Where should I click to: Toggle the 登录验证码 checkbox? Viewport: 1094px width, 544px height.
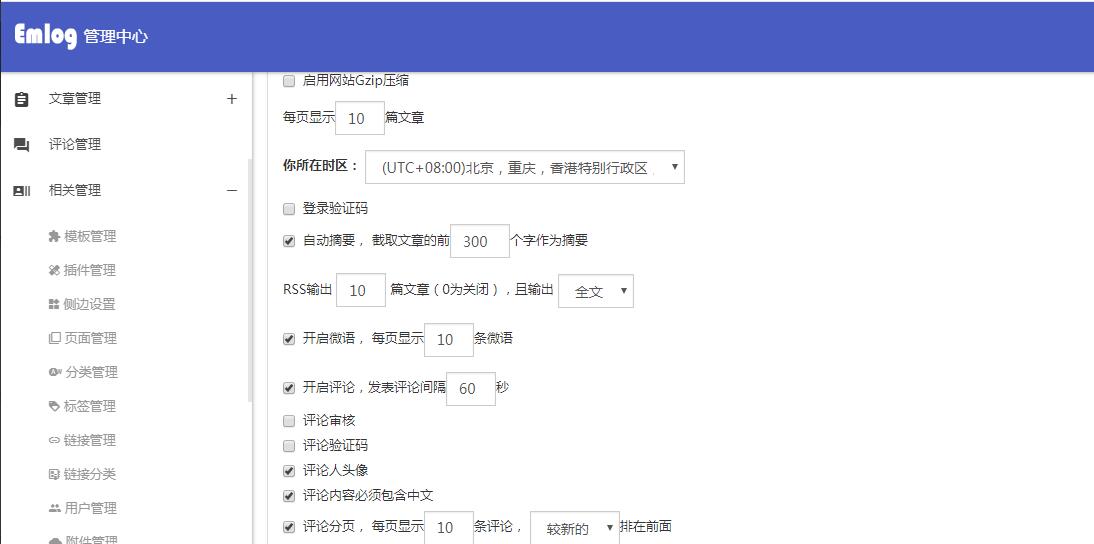pos(289,209)
